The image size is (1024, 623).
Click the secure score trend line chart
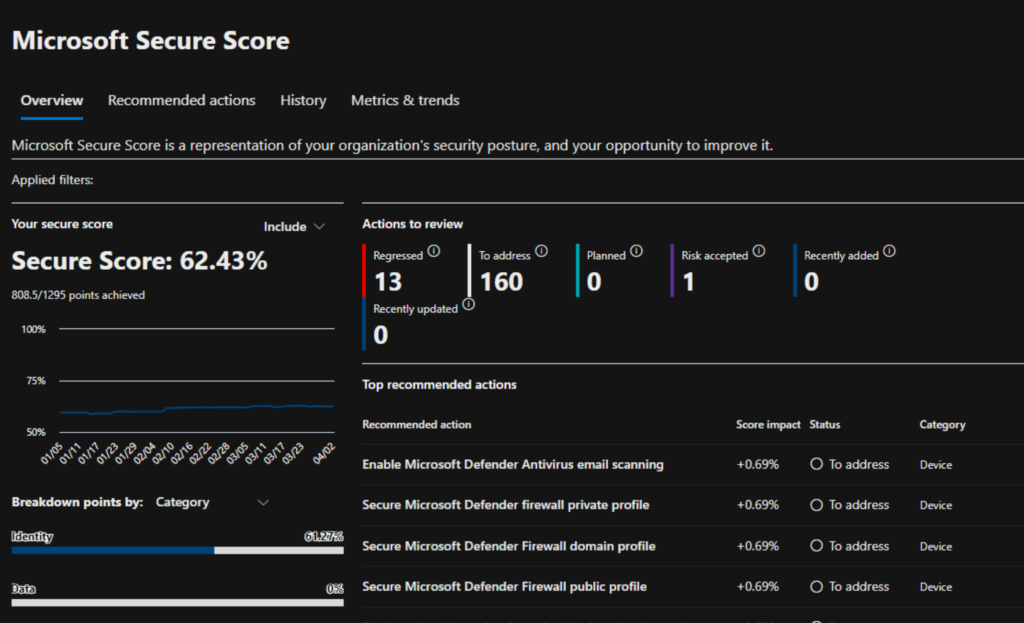(197, 408)
